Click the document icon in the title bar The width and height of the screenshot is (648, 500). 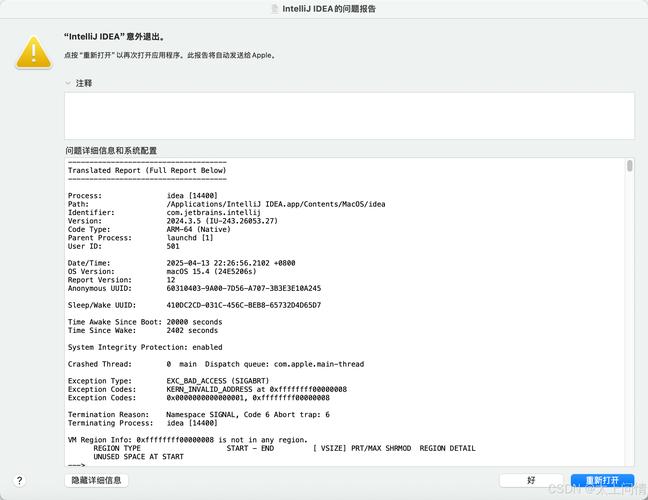(275, 9)
